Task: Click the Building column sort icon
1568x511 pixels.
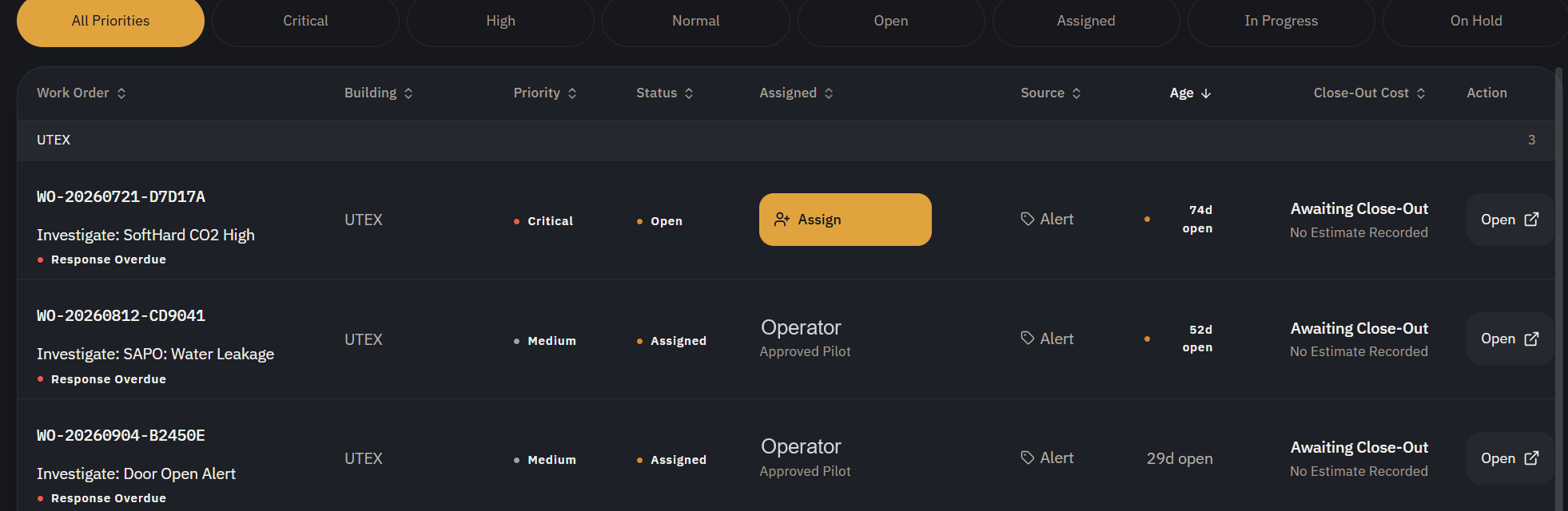Action: 408,93
